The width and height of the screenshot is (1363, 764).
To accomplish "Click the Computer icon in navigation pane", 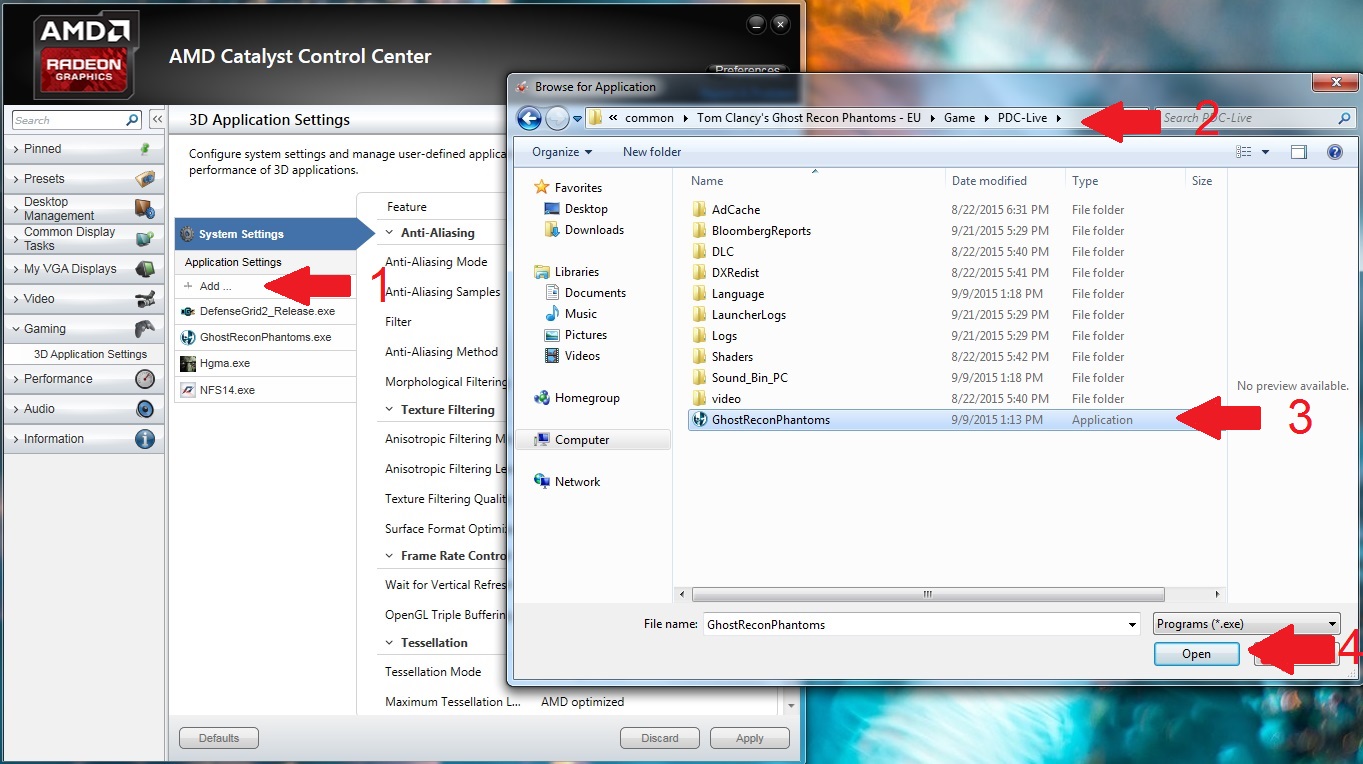I will click(x=542, y=440).
